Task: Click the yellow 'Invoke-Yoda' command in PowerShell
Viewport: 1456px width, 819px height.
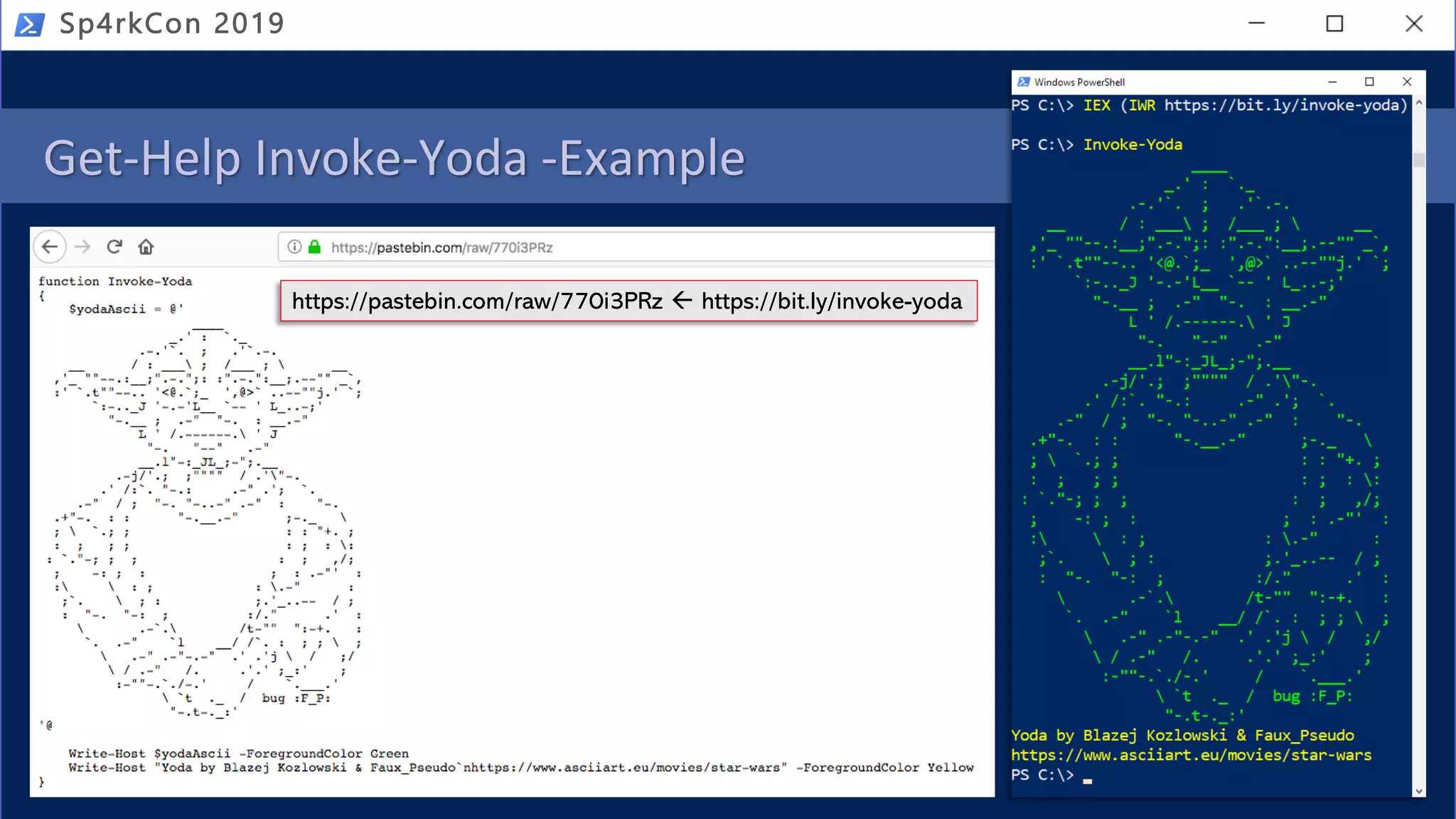Action: pyautogui.click(x=1133, y=144)
